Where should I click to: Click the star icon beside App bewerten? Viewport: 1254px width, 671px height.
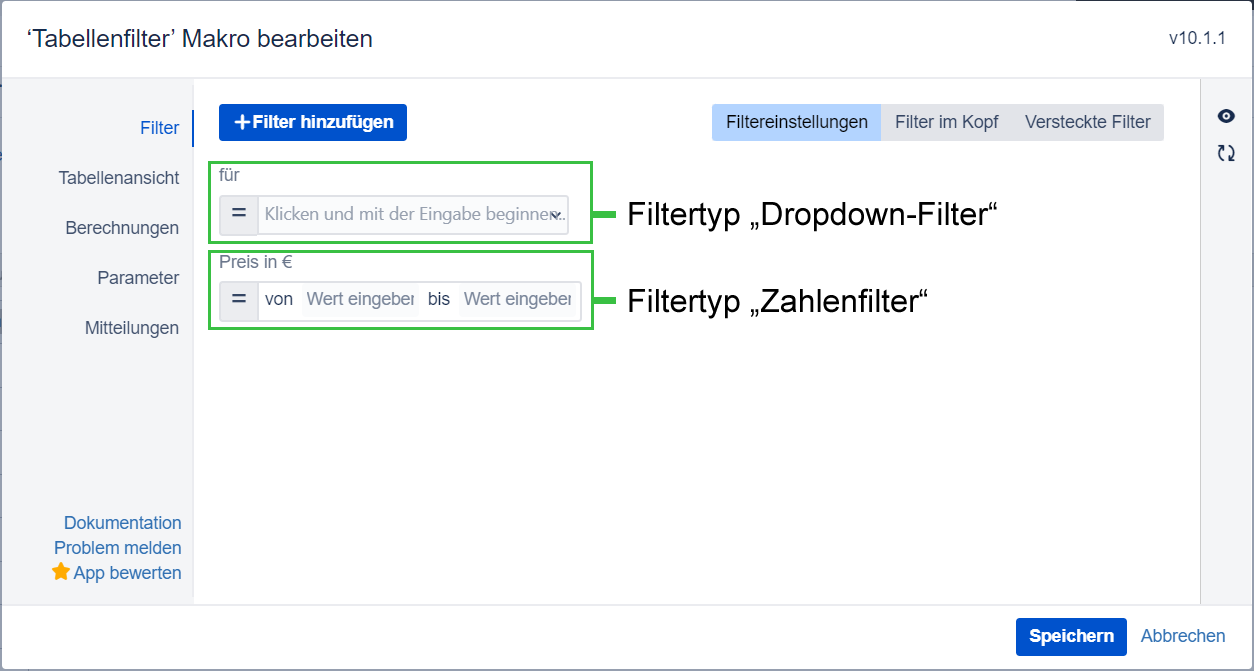tap(61, 572)
